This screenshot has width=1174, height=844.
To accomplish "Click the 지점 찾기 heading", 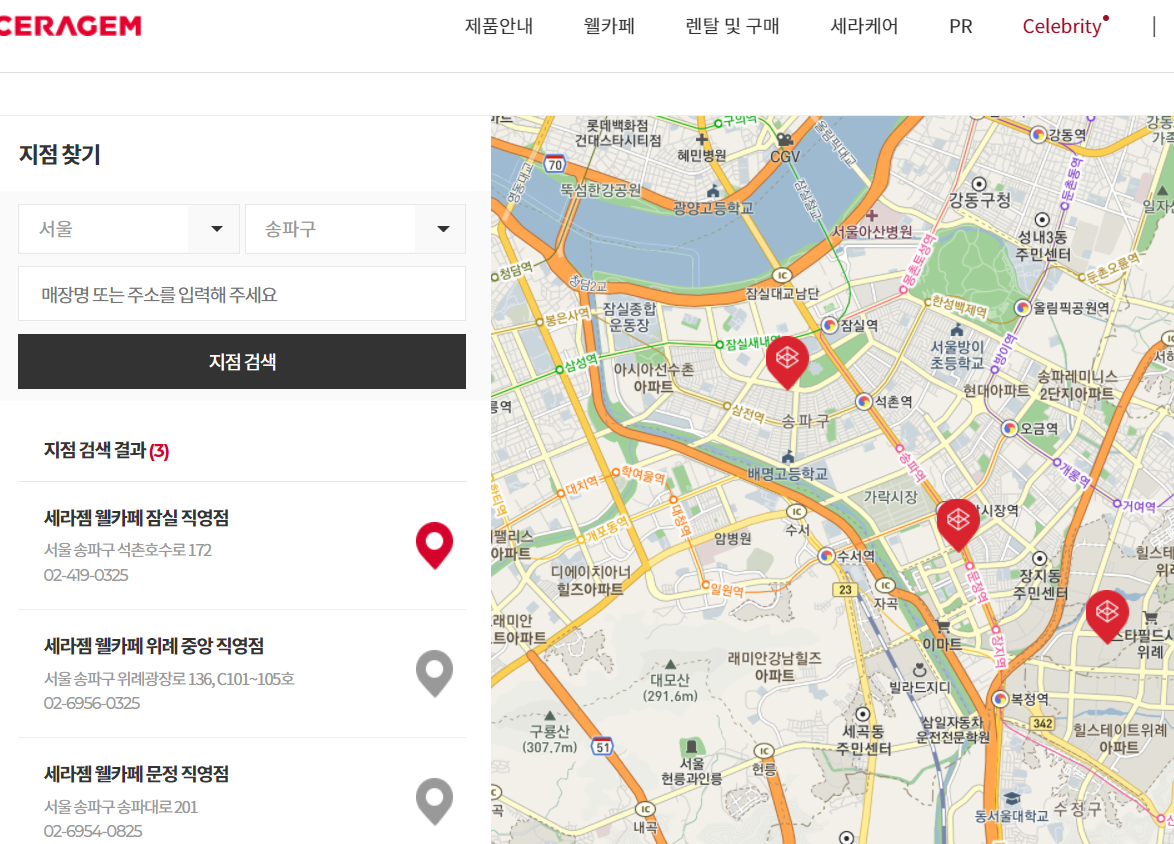I will [x=59, y=154].
